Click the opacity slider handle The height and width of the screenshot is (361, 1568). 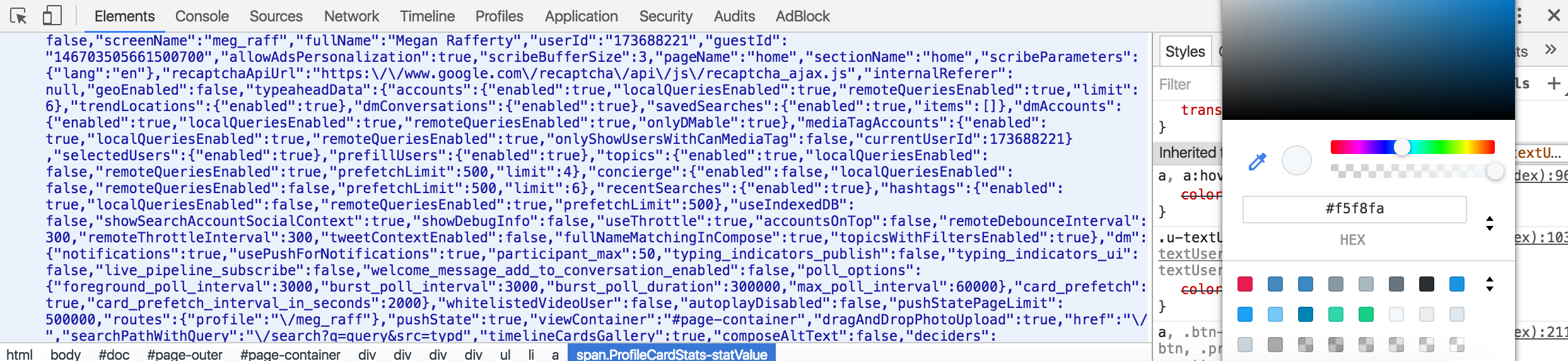pos(1495,171)
